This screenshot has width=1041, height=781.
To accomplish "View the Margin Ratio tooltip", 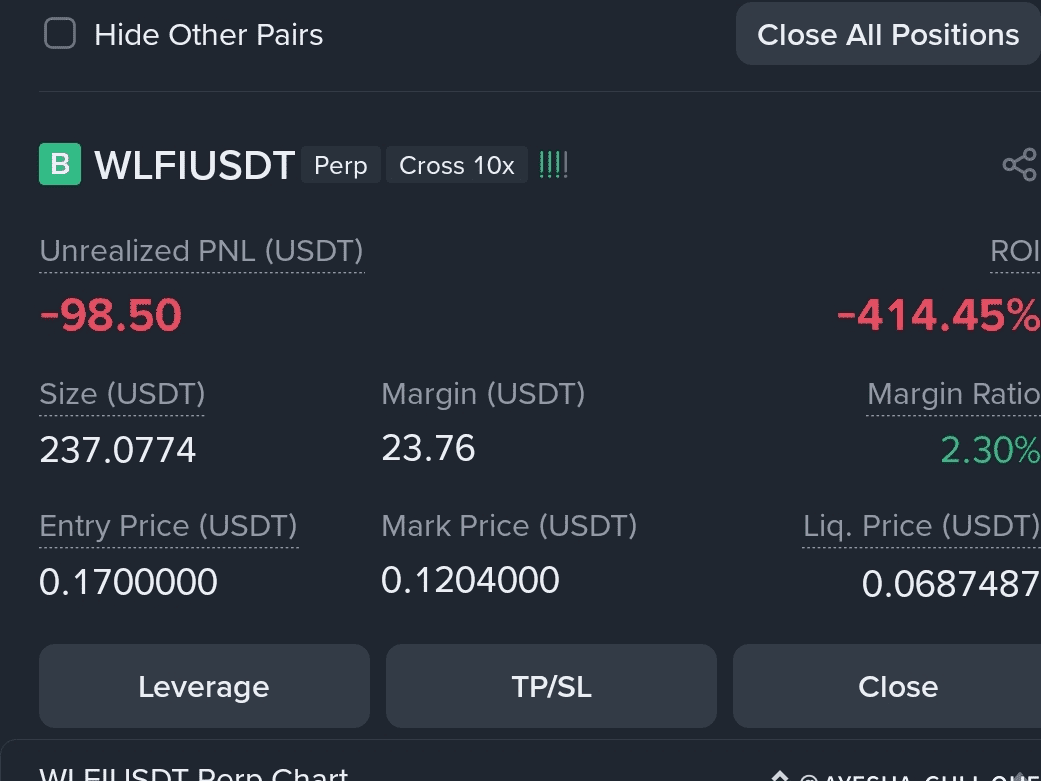I will 953,394.
